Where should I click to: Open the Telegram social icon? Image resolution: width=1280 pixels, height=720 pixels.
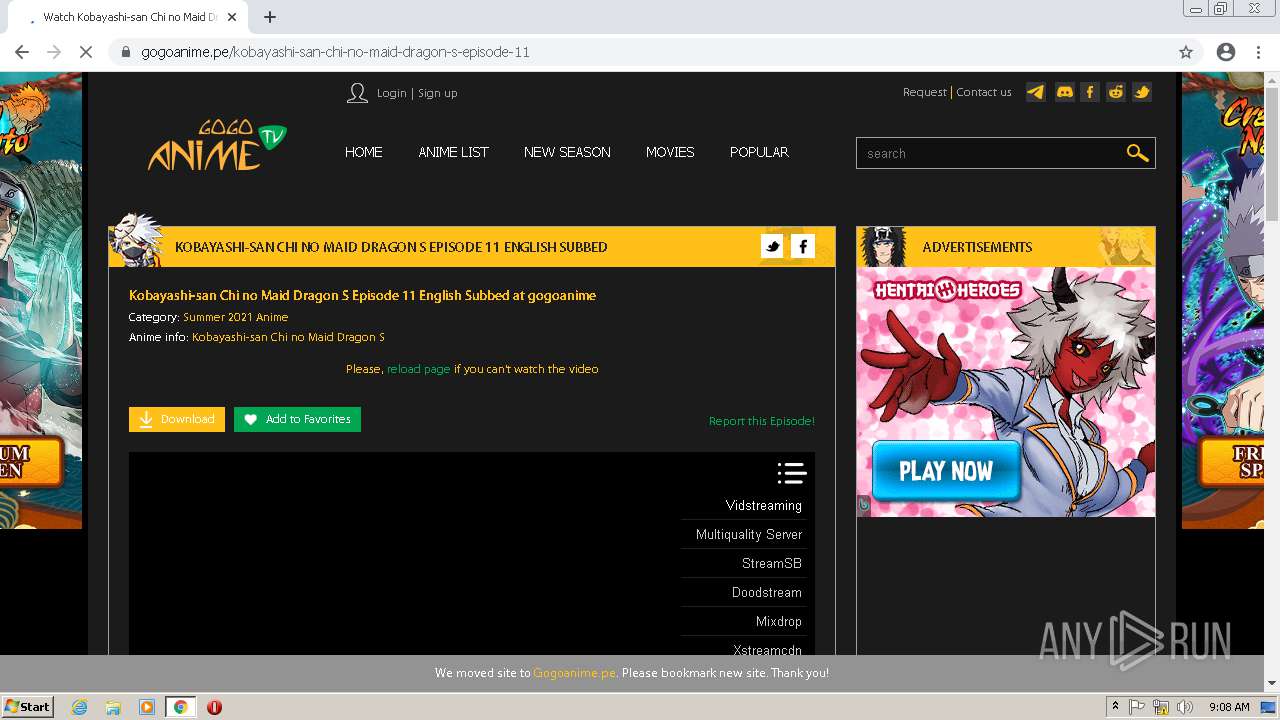coord(1036,92)
